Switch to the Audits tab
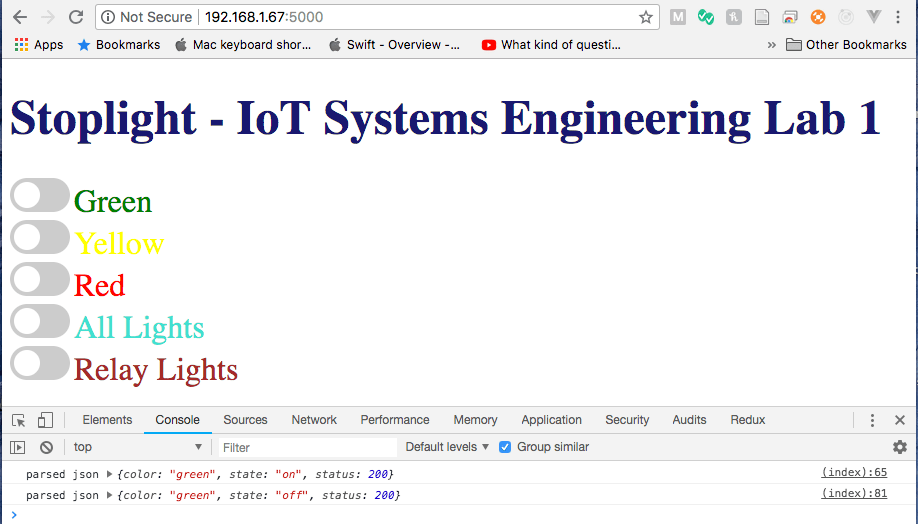The width and height of the screenshot is (918, 524). point(689,420)
